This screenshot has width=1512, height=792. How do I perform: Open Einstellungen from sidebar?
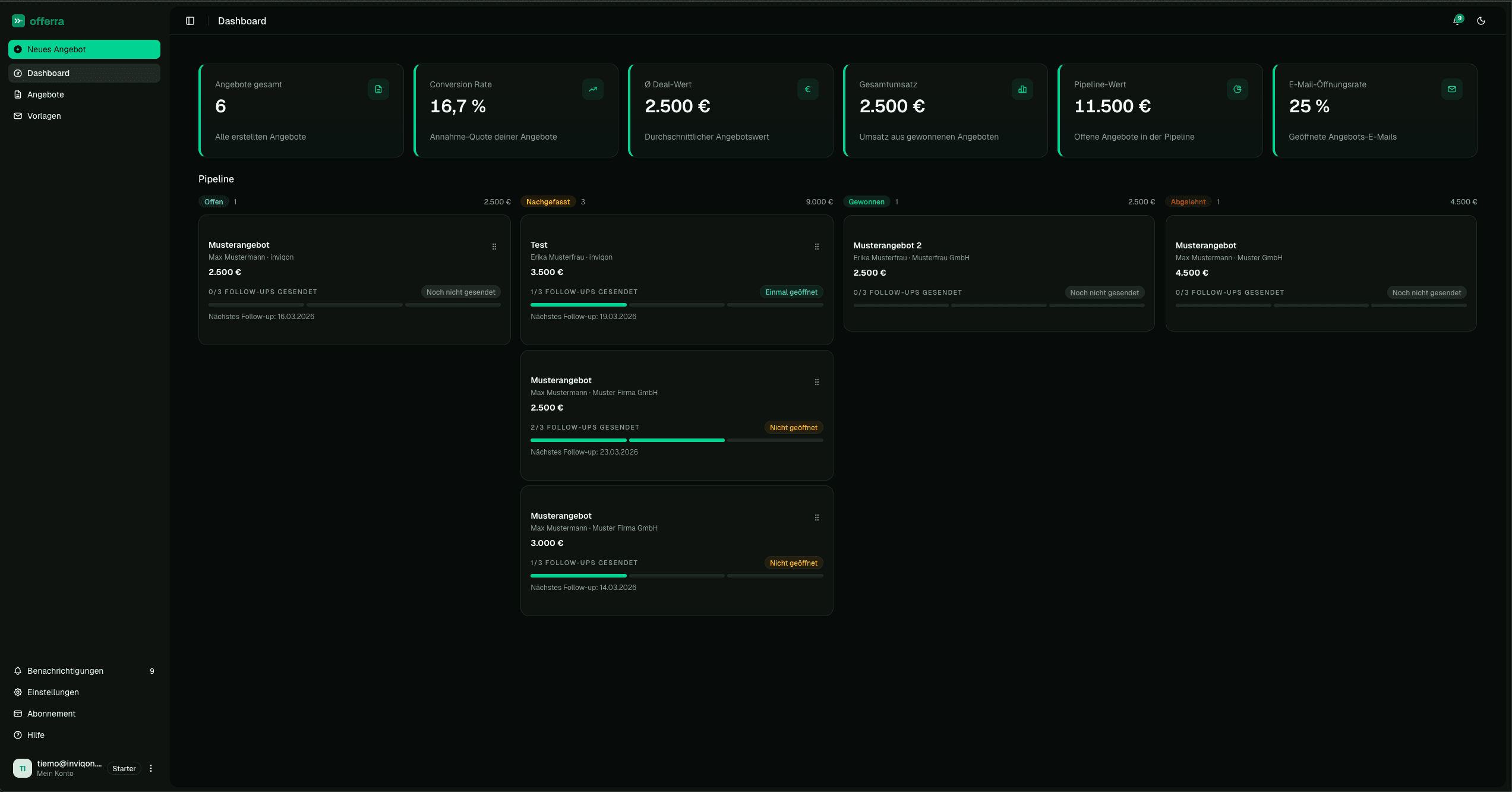click(x=53, y=692)
